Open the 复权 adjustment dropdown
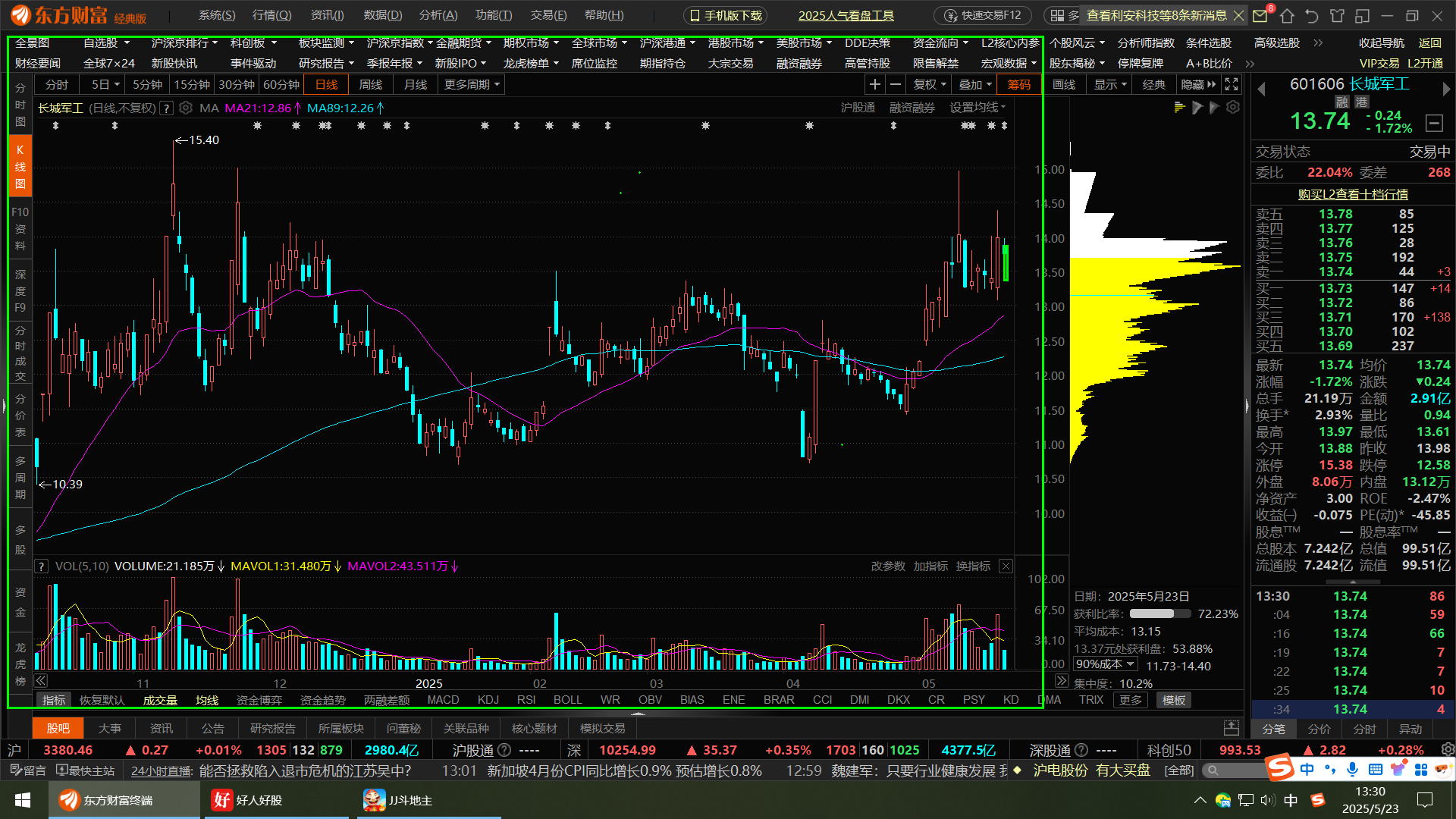The width and height of the screenshot is (1456, 819). (x=930, y=84)
